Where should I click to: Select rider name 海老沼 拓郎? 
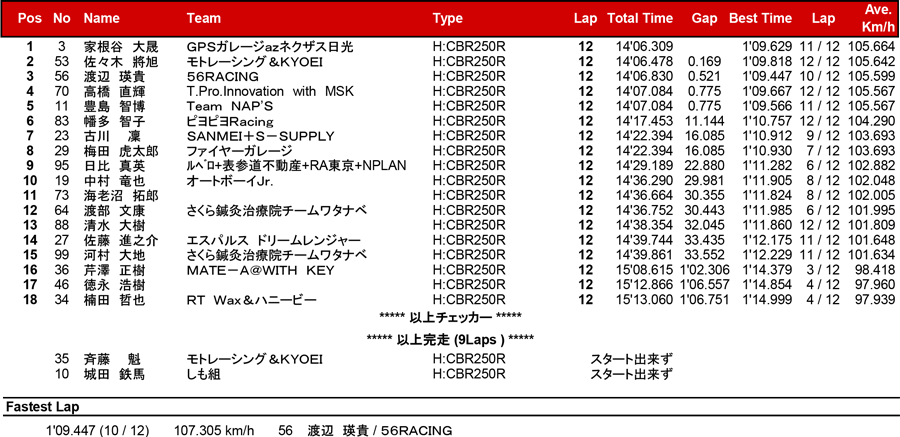pyautogui.click(x=121, y=196)
